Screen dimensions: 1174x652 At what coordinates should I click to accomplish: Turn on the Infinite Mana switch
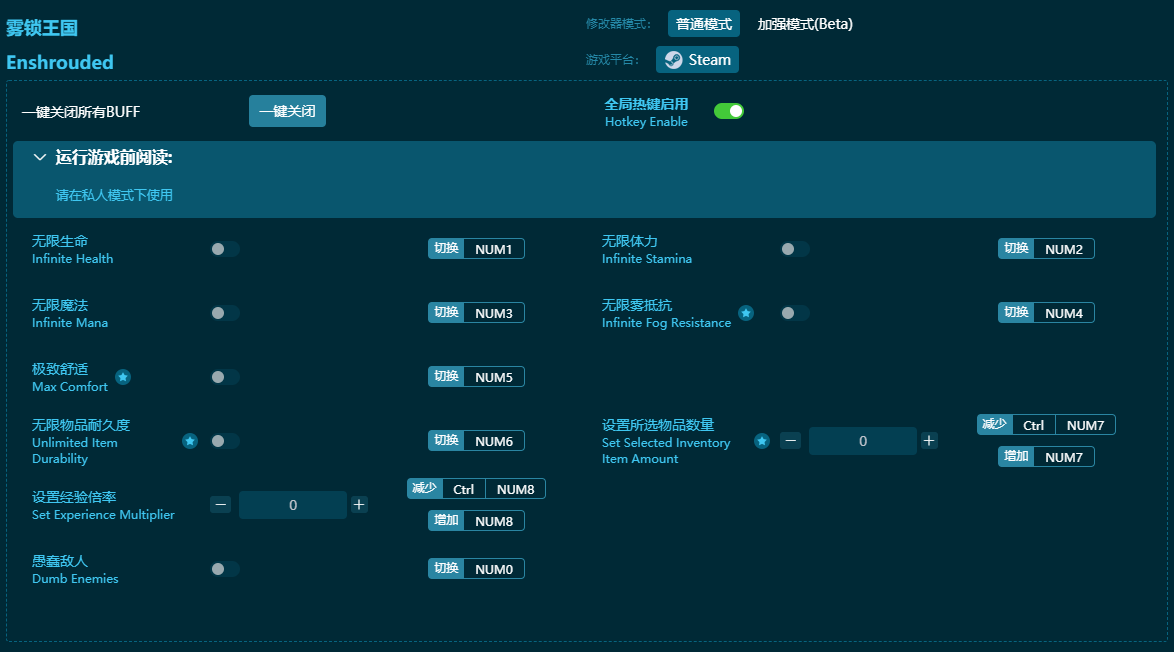click(225, 313)
